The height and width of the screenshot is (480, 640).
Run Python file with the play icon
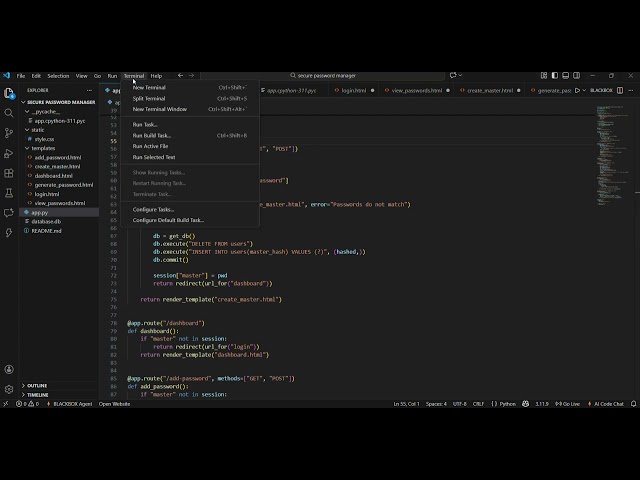(577, 90)
